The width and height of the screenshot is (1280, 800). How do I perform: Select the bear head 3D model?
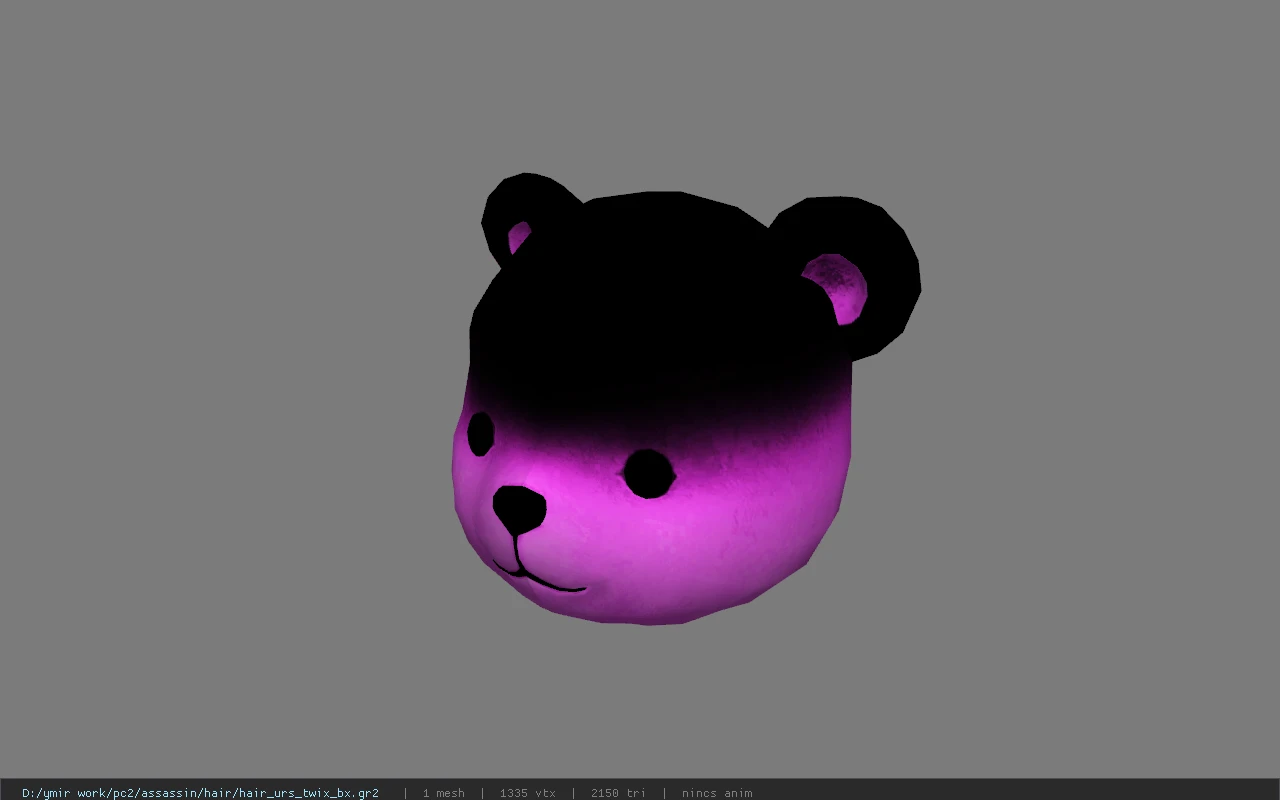click(685, 400)
